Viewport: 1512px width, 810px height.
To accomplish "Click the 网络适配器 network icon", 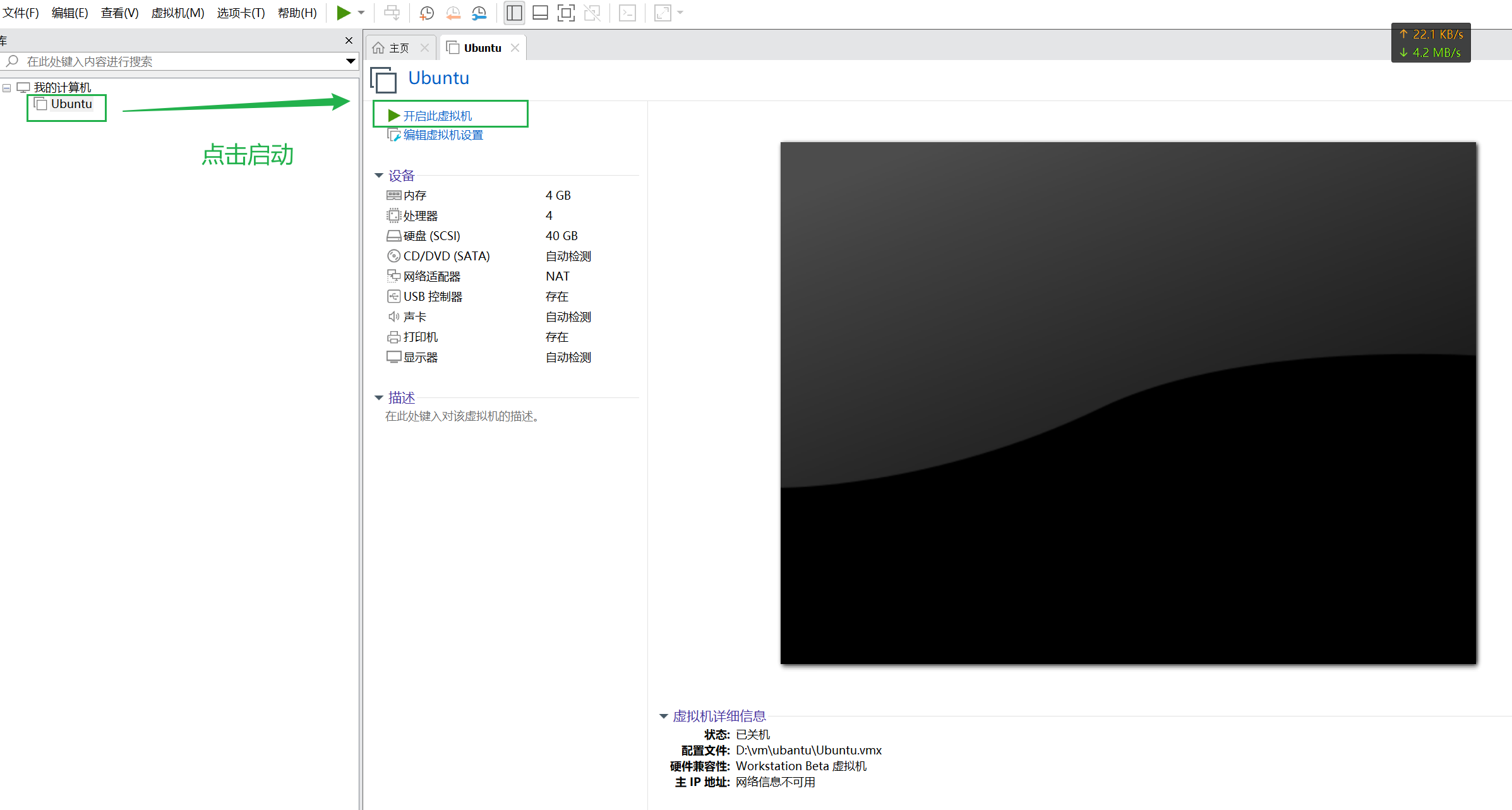I will tap(393, 276).
